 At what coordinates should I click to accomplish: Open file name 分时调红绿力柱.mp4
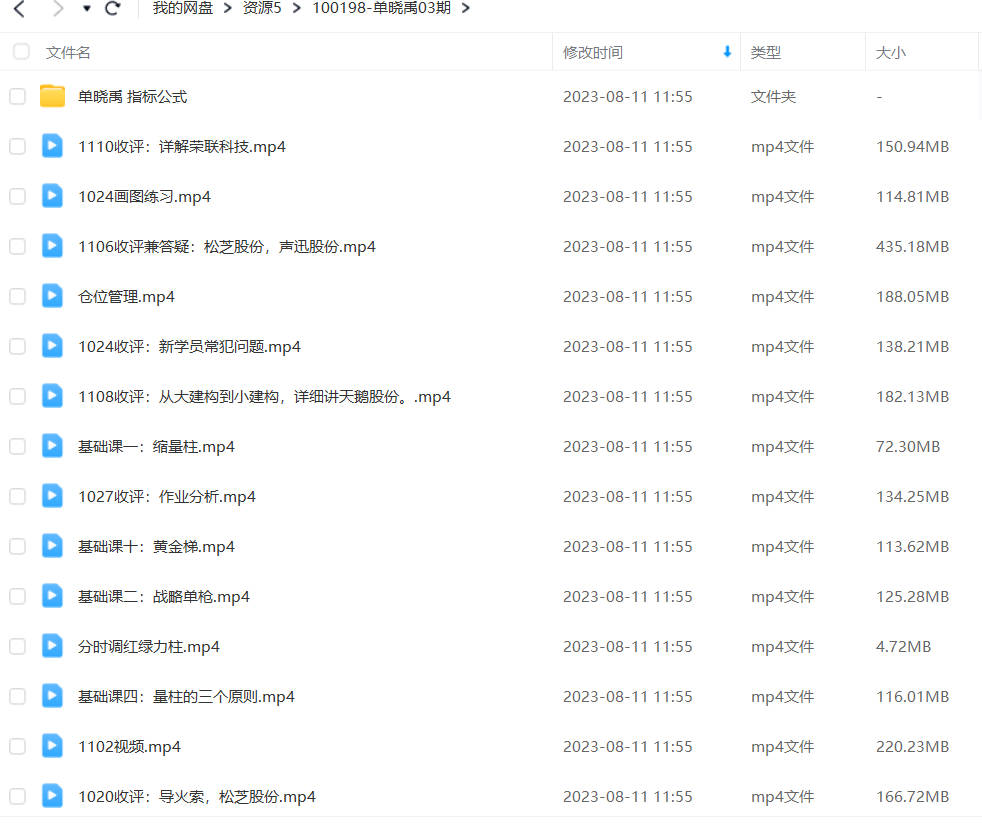pyautogui.click(x=148, y=647)
